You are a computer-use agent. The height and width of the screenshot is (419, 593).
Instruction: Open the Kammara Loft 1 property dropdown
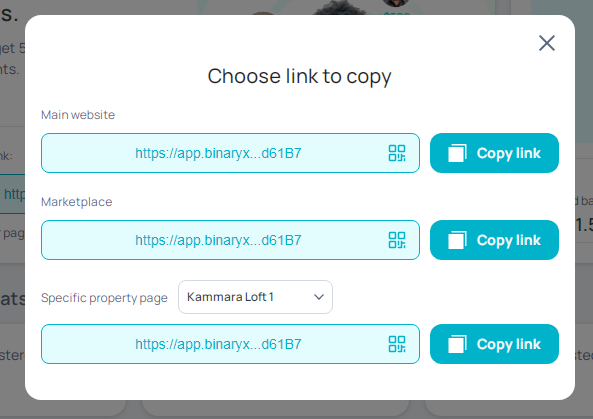(x=255, y=297)
